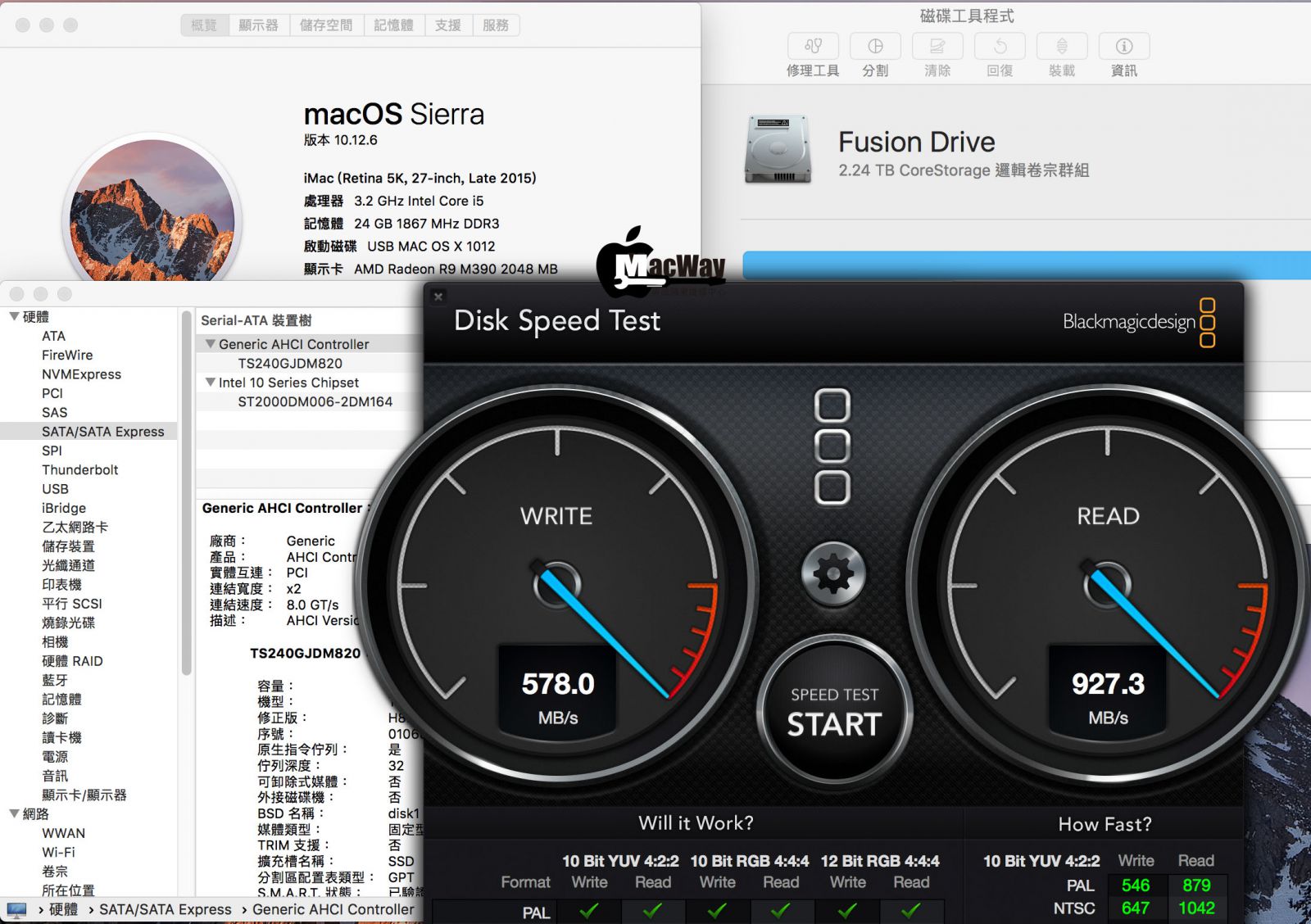Select 顯示卡/顯示器 in the hardware sidebar
The width and height of the screenshot is (1311, 924).
click(x=84, y=795)
